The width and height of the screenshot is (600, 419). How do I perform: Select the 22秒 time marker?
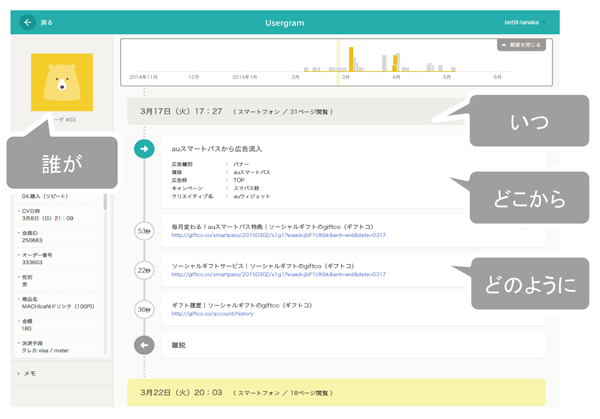(144, 270)
